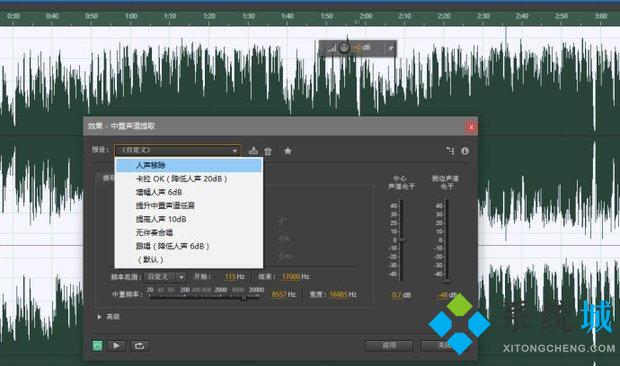Image resolution: width=620 pixels, height=366 pixels.
Task: Click the HUD +0 dB gain value
Action: pos(362,48)
